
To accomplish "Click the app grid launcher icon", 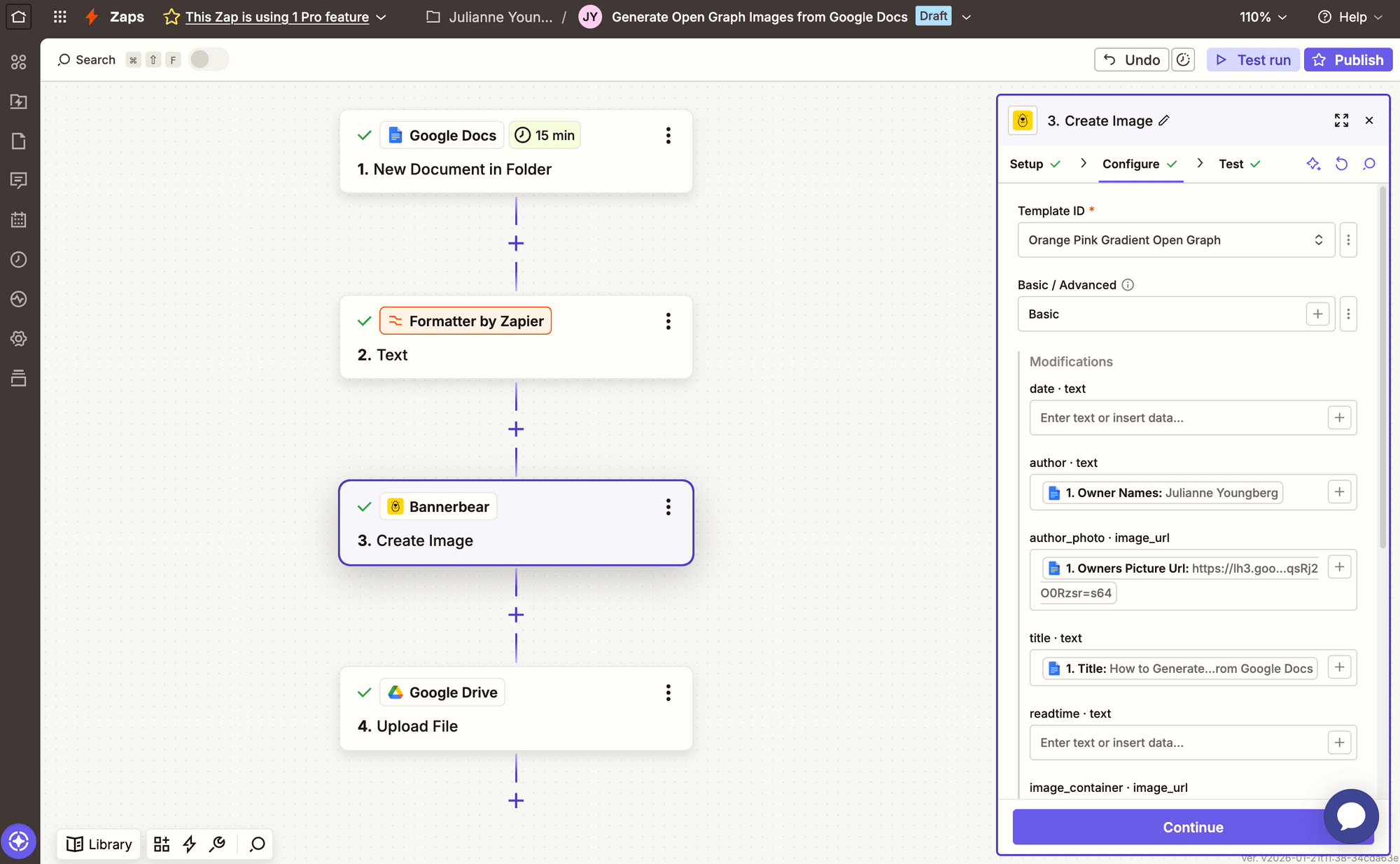I will (x=60, y=17).
